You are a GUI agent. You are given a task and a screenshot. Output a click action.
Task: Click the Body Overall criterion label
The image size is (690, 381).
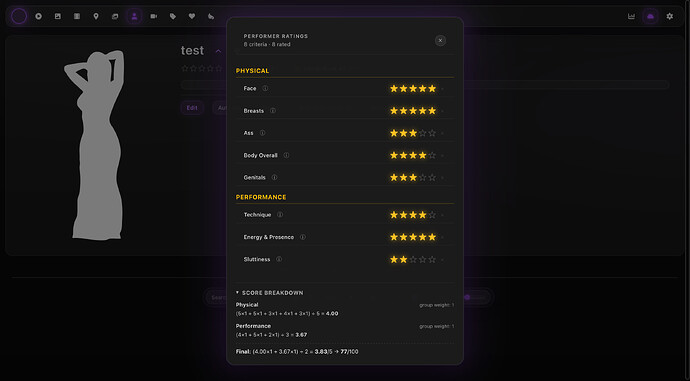(261, 155)
